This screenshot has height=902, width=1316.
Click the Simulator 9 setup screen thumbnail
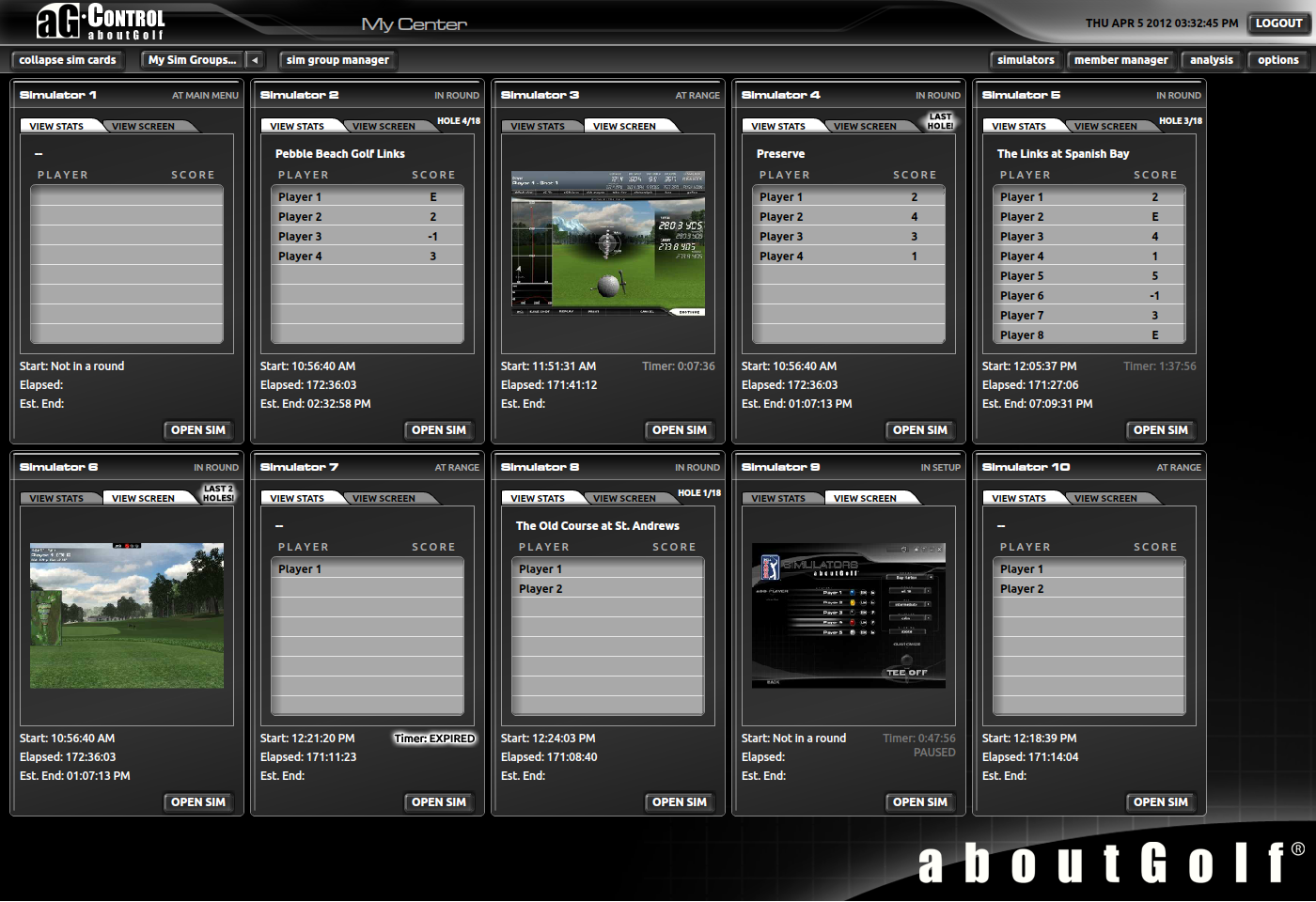pyautogui.click(x=849, y=615)
